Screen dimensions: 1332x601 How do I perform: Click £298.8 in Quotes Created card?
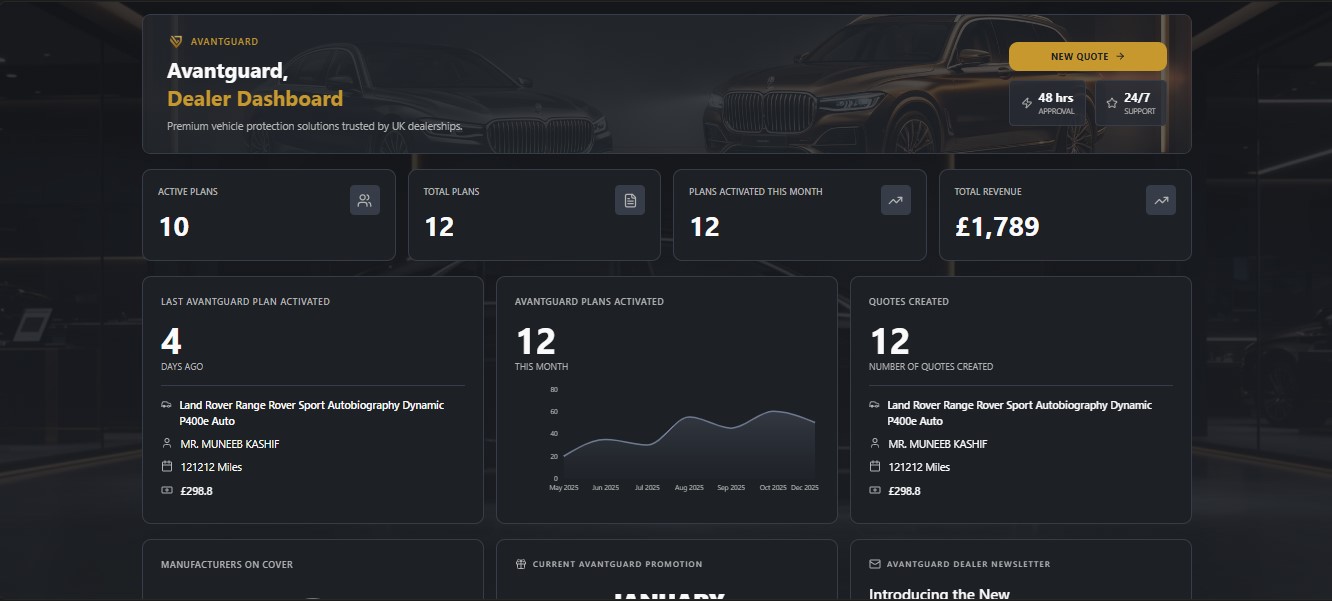(x=904, y=491)
